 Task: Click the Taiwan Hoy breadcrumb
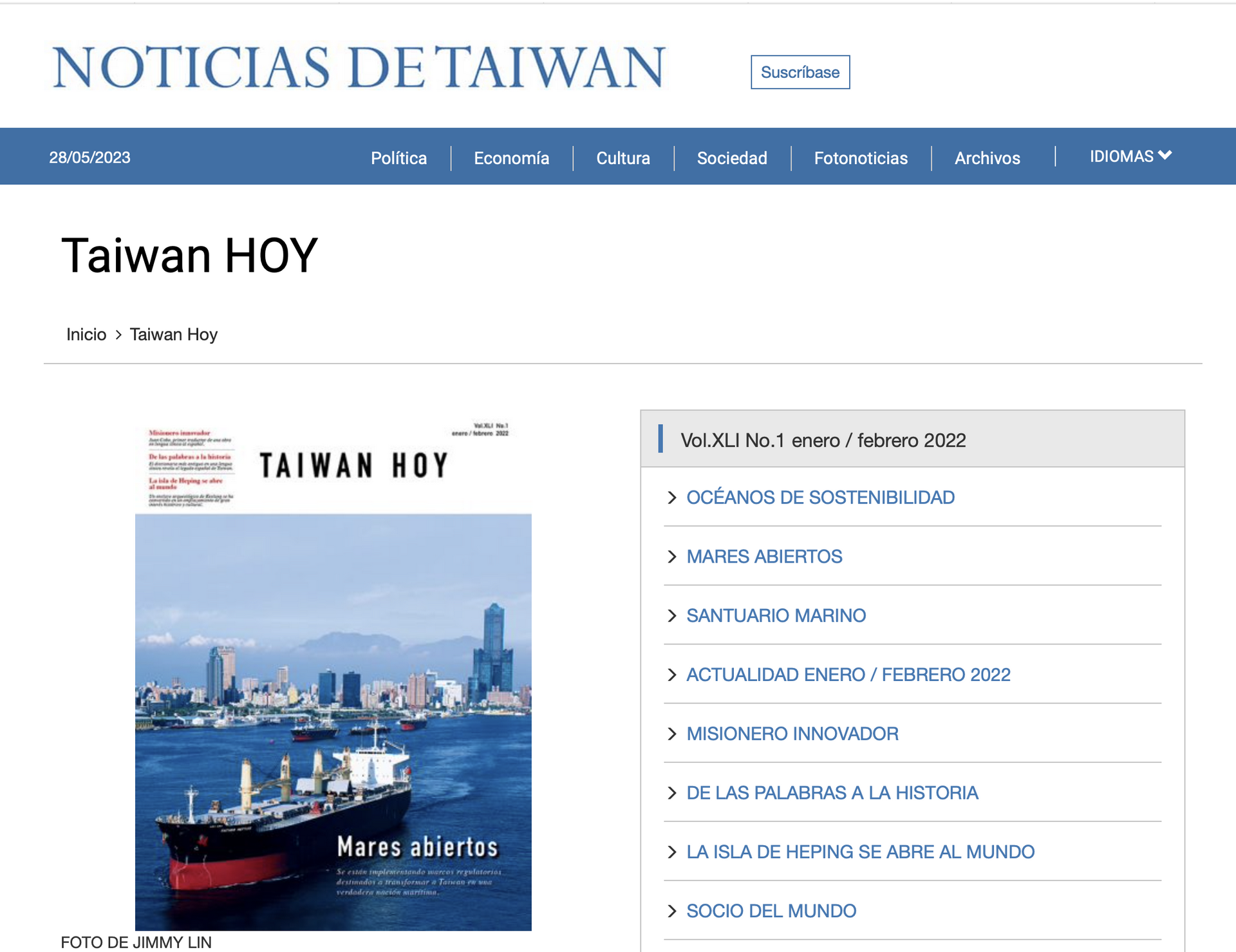pos(173,335)
